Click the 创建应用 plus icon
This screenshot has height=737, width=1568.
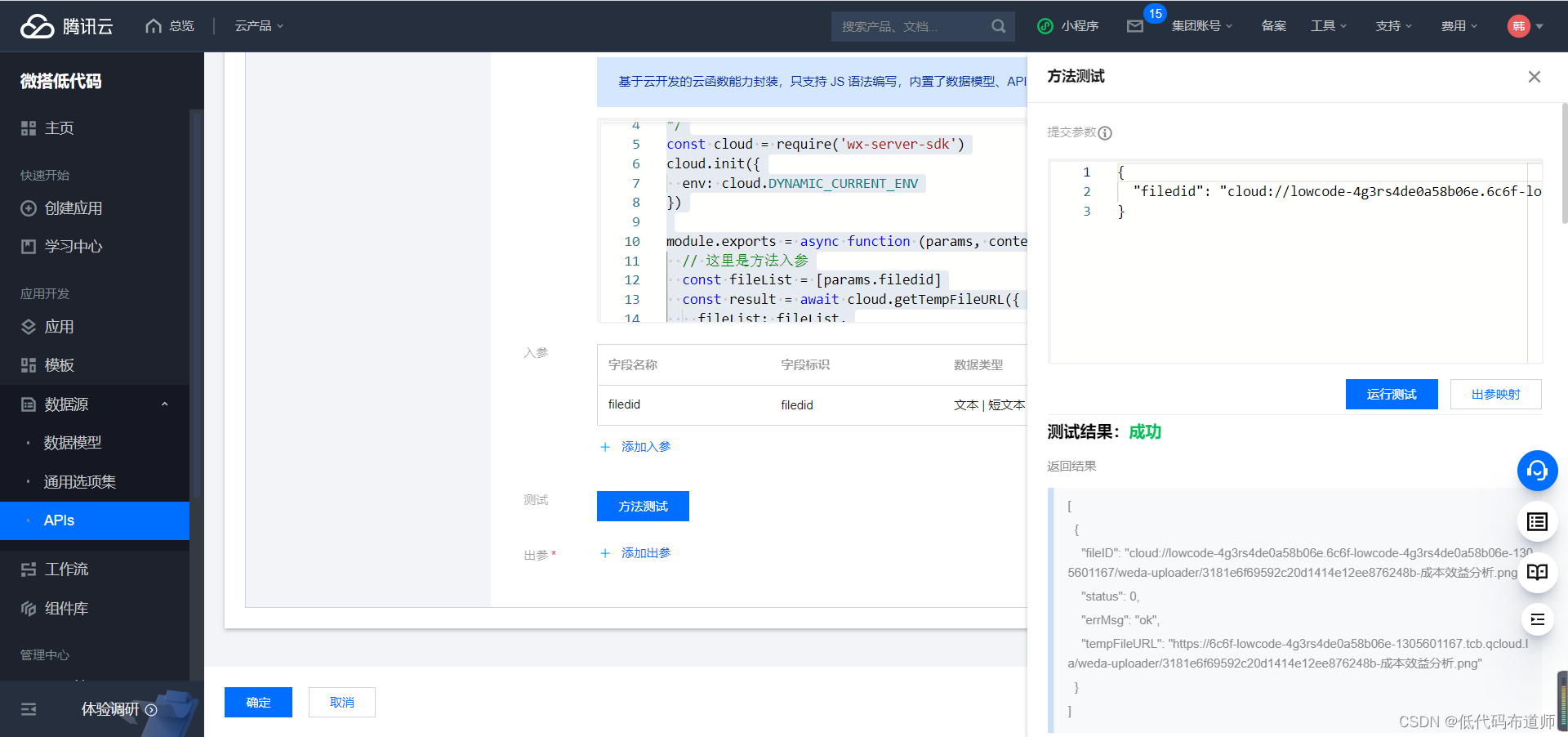click(x=29, y=208)
